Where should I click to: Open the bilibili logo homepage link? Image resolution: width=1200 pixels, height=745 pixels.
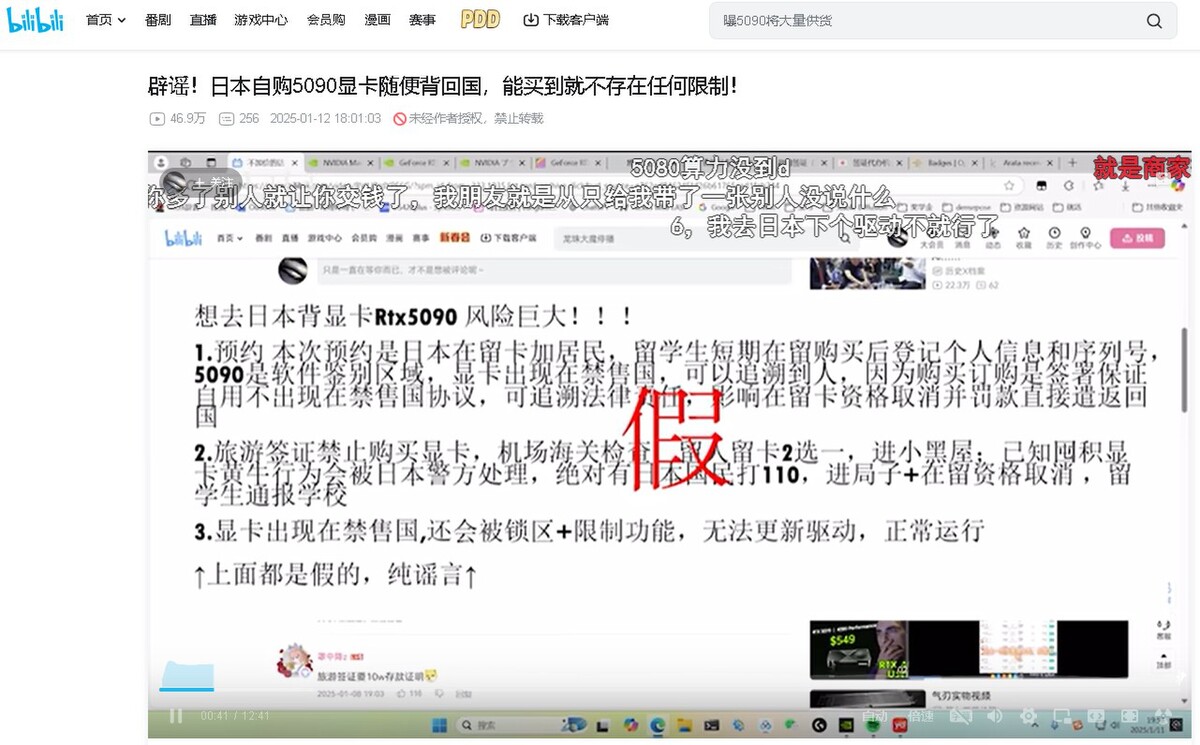(36, 20)
